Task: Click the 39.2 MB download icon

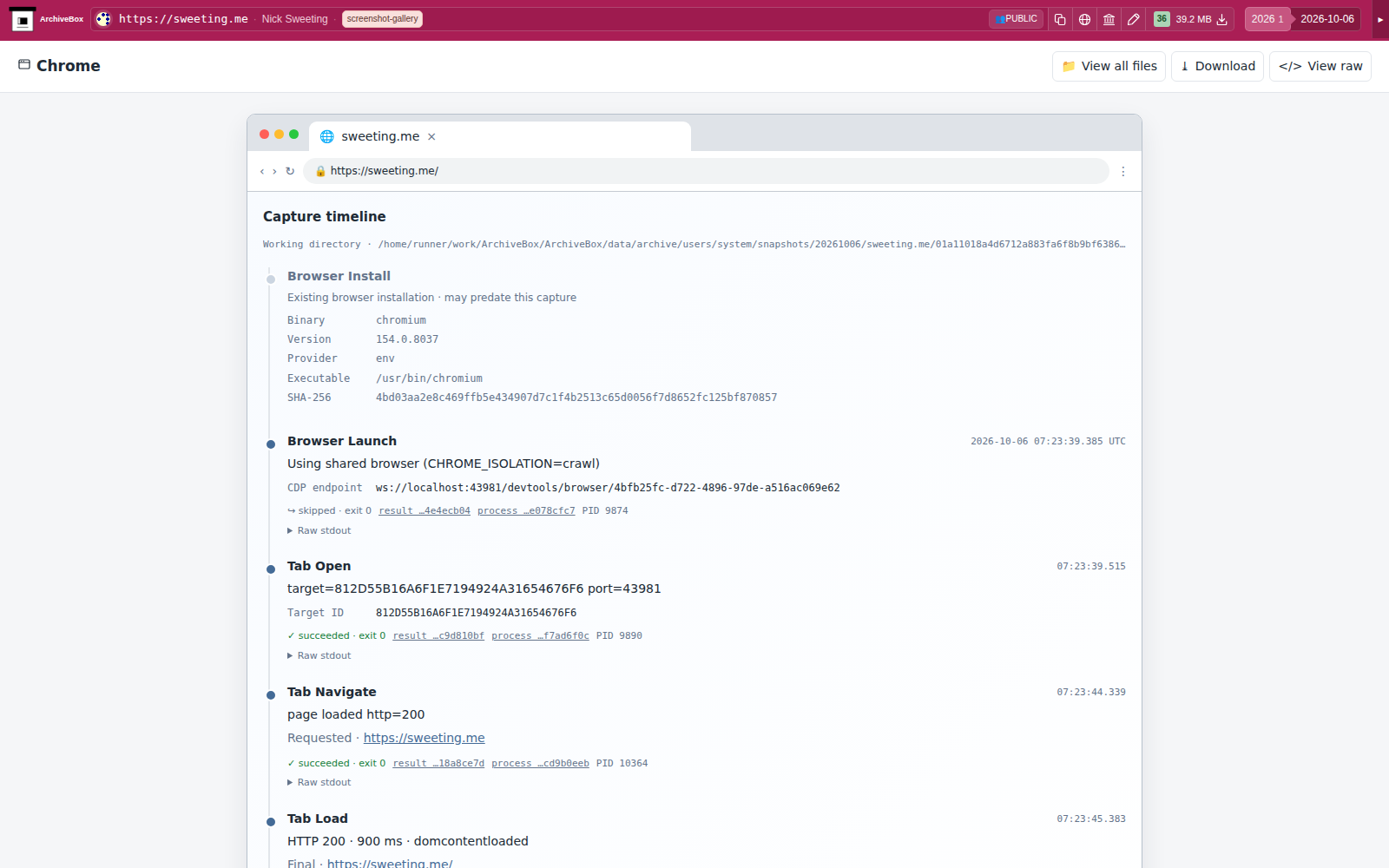Action: 1221,19
